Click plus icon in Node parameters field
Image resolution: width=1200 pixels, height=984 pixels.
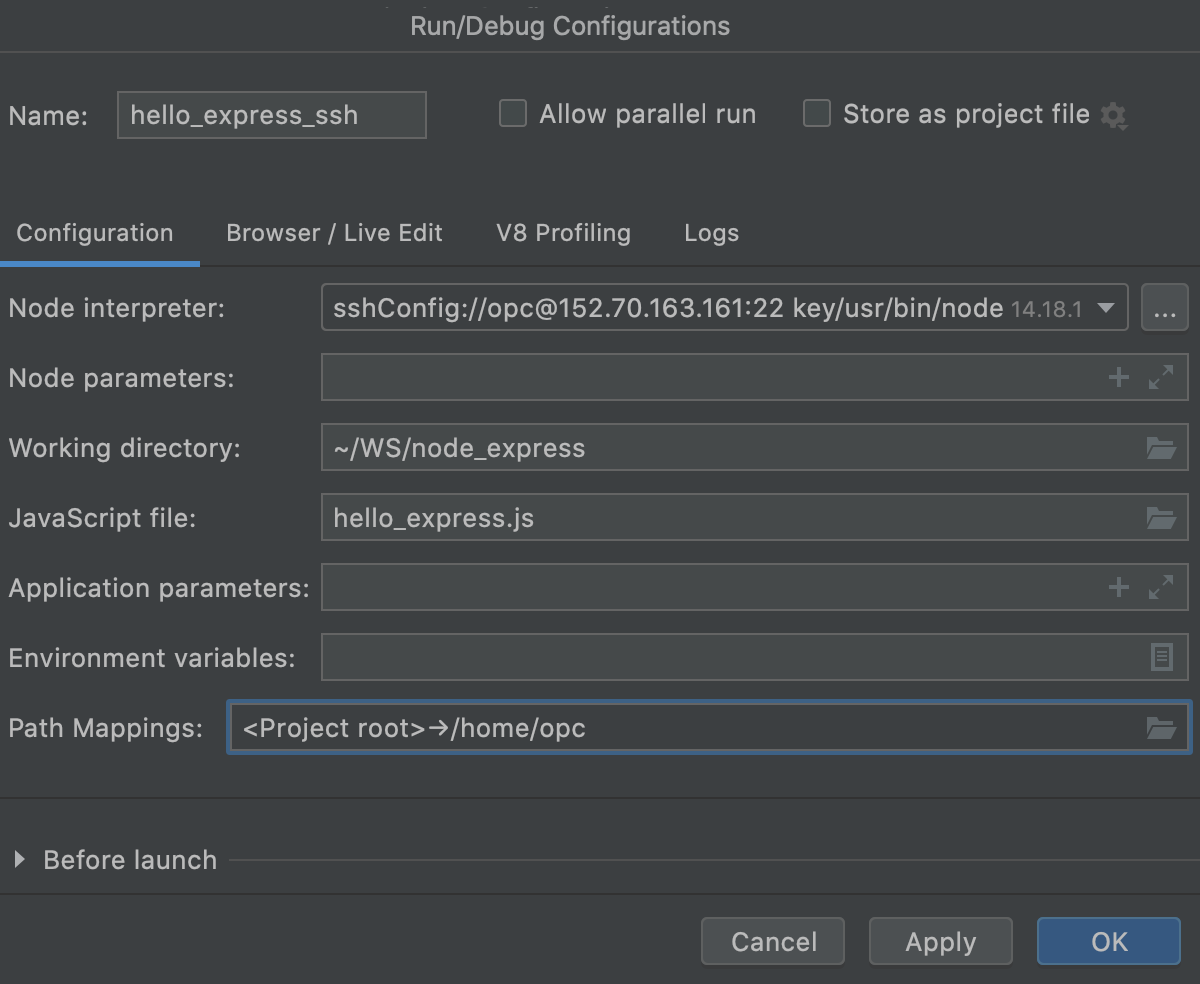click(x=1118, y=377)
